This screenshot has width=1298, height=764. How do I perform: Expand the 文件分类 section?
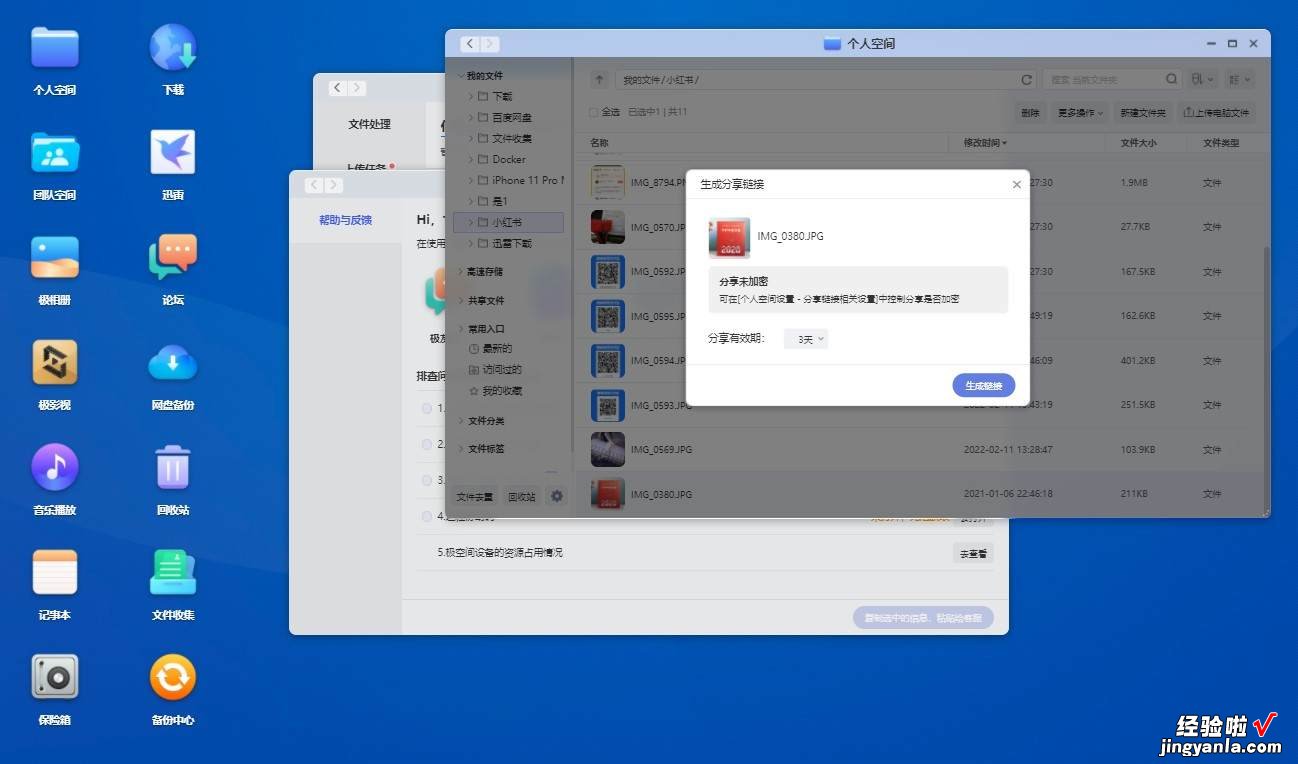coord(461,422)
